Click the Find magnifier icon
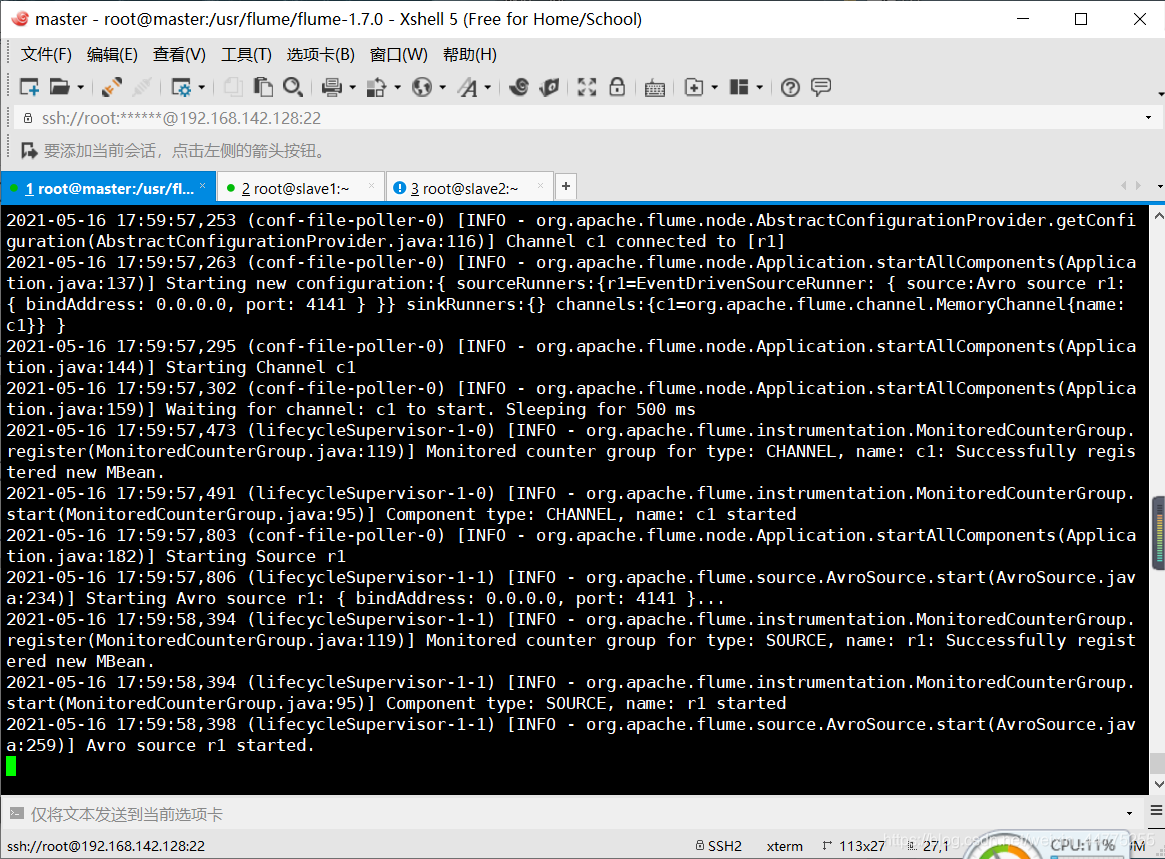 click(293, 88)
